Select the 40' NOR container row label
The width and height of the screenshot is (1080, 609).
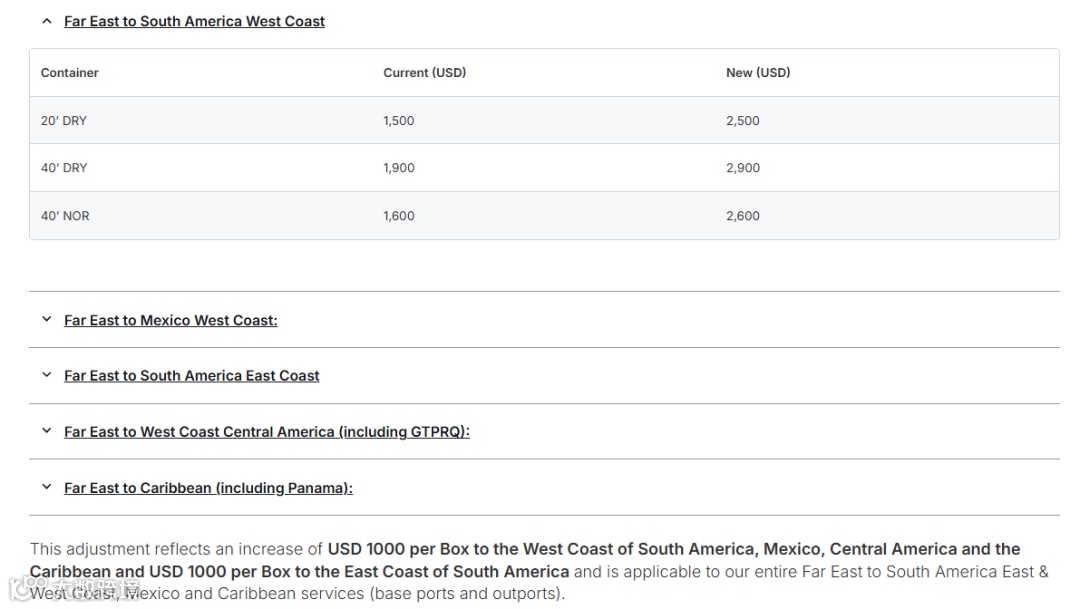pyautogui.click(x=65, y=216)
